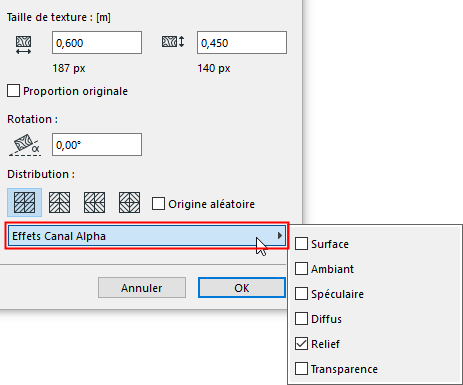This screenshot has width=463, height=385.
Task: Uncheck the Relief alpha effect
Action: (301, 344)
